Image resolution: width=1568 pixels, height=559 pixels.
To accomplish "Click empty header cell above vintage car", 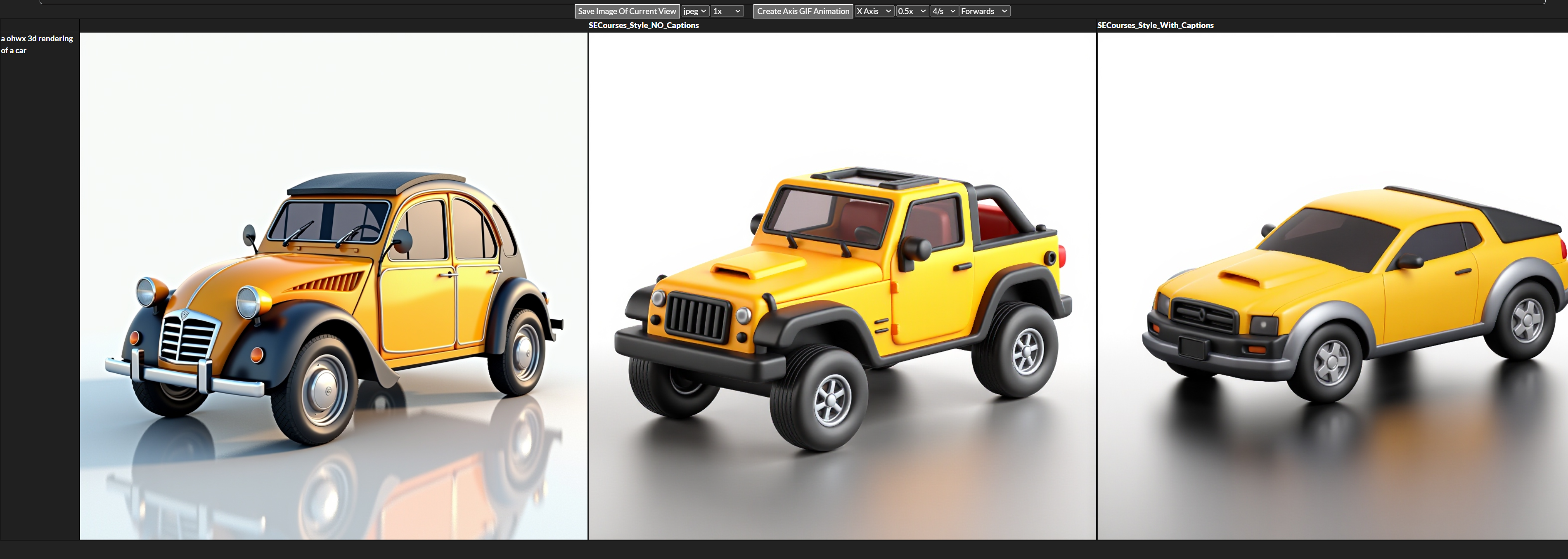I will coord(334,26).
